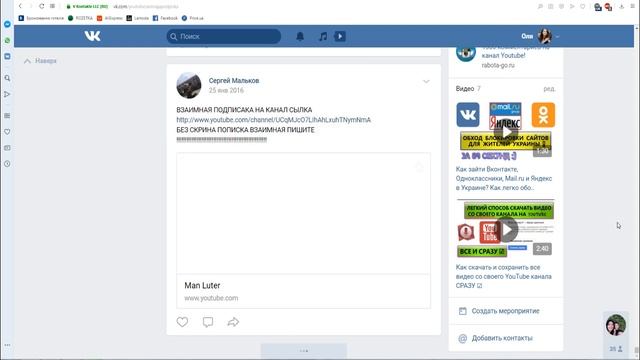
Task: Expand the profile menu arrow in the header
Action: [558, 37]
